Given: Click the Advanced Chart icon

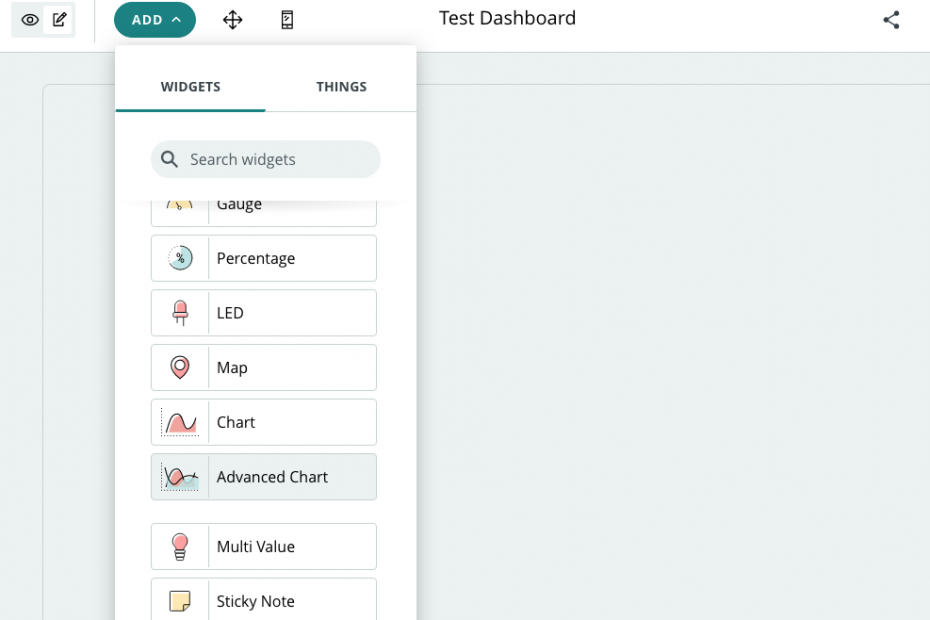Looking at the screenshot, I should coord(180,477).
